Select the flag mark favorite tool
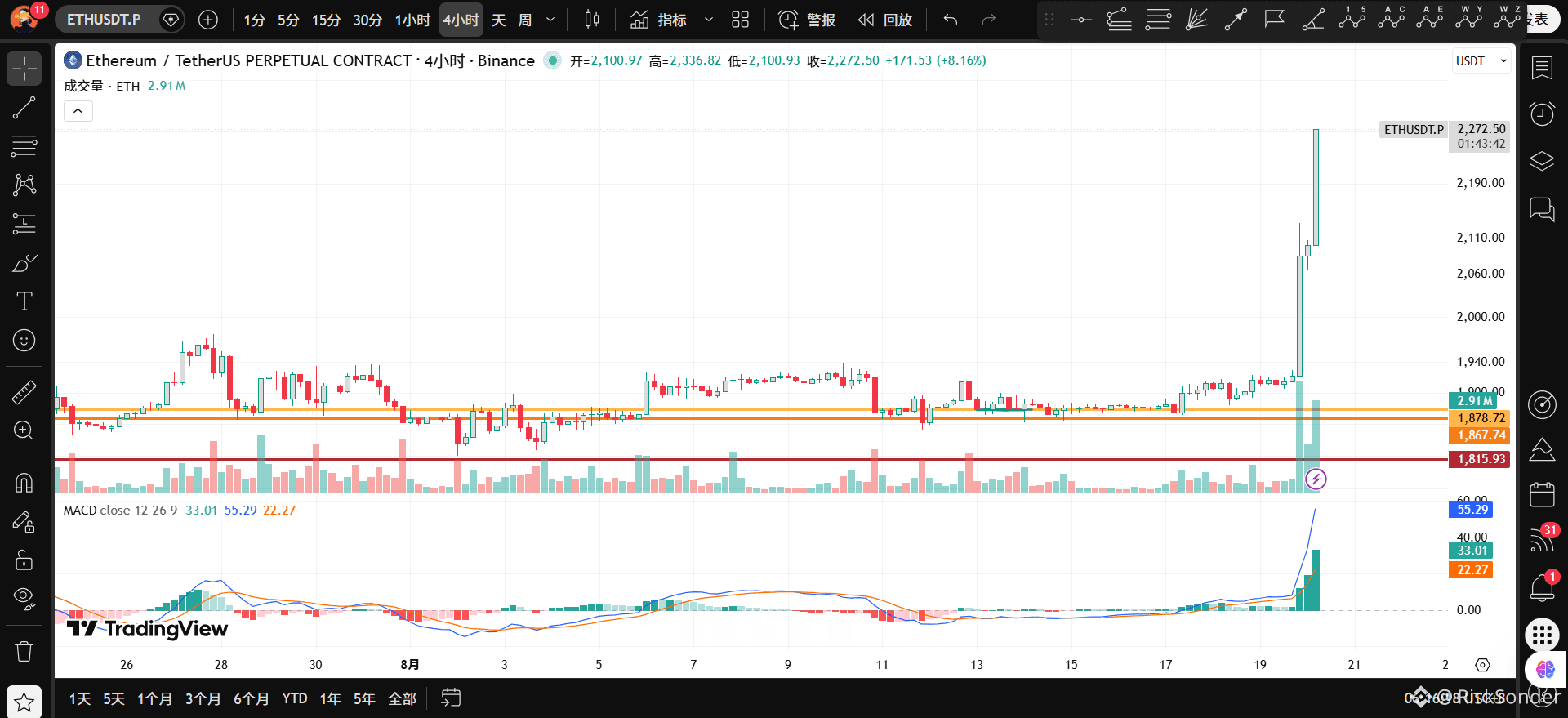Image resolution: width=1568 pixels, height=718 pixels. 1275,20
